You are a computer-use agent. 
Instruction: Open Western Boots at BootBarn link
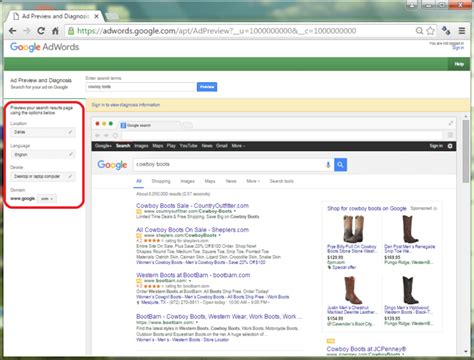pyautogui.click(x=193, y=275)
